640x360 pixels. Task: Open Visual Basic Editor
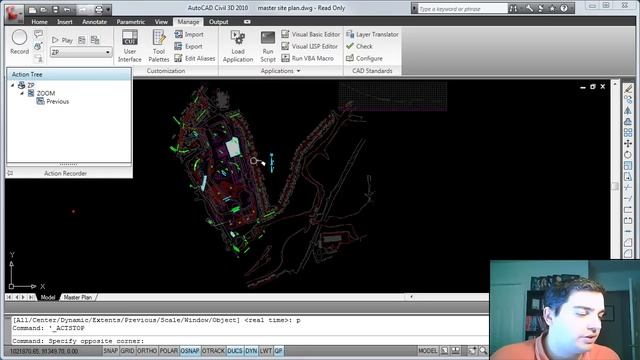point(311,34)
